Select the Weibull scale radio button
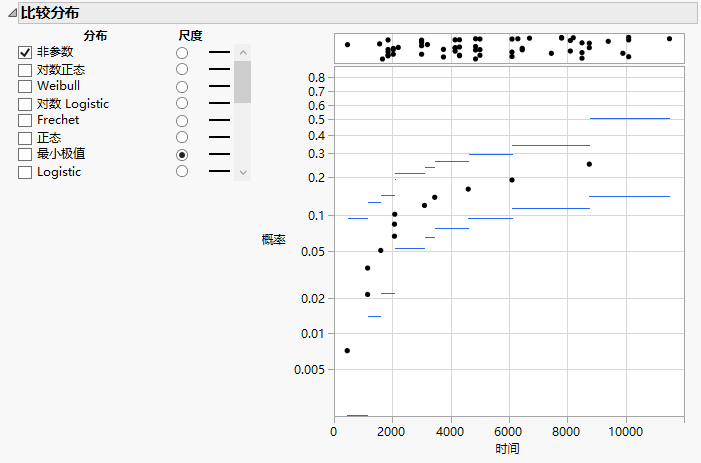 point(182,87)
